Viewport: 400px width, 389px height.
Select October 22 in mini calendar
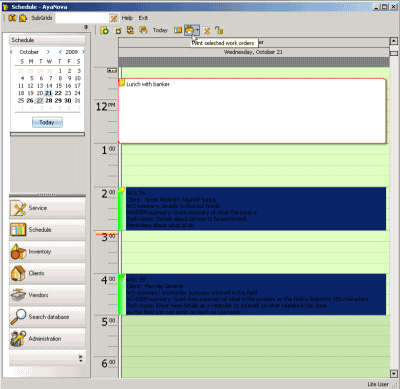pyautogui.click(x=58, y=93)
